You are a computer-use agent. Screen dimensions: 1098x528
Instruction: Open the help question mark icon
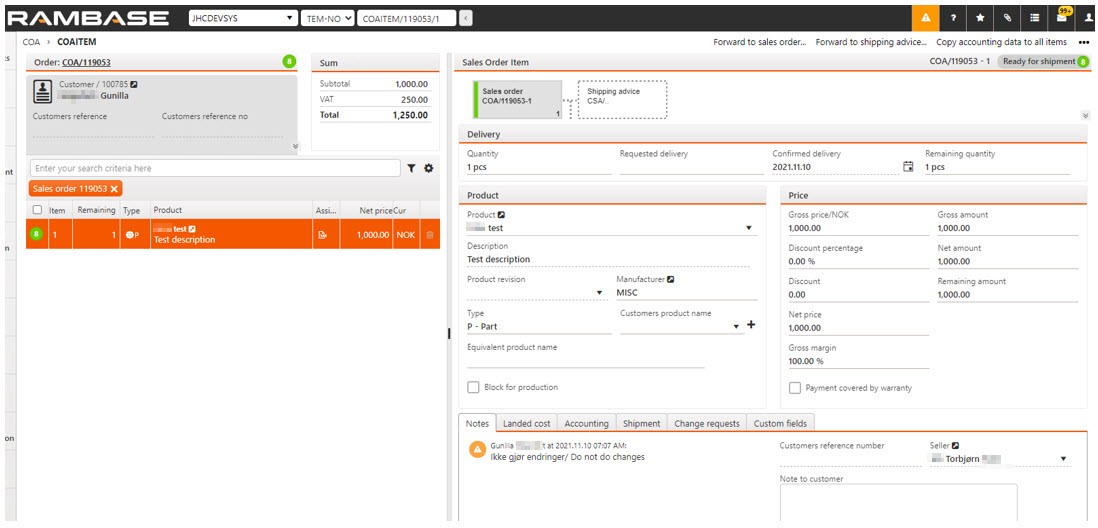(953, 18)
